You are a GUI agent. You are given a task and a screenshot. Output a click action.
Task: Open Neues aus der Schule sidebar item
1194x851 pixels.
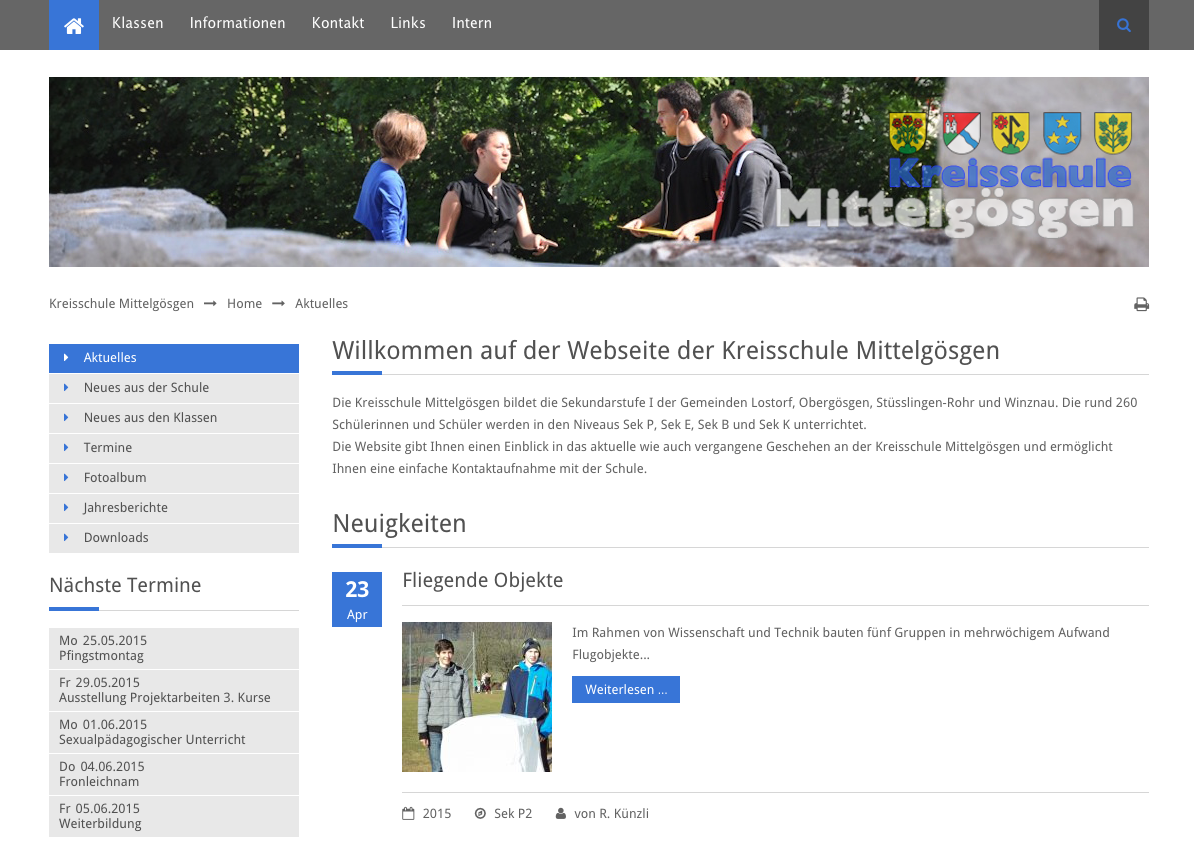tap(146, 388)
